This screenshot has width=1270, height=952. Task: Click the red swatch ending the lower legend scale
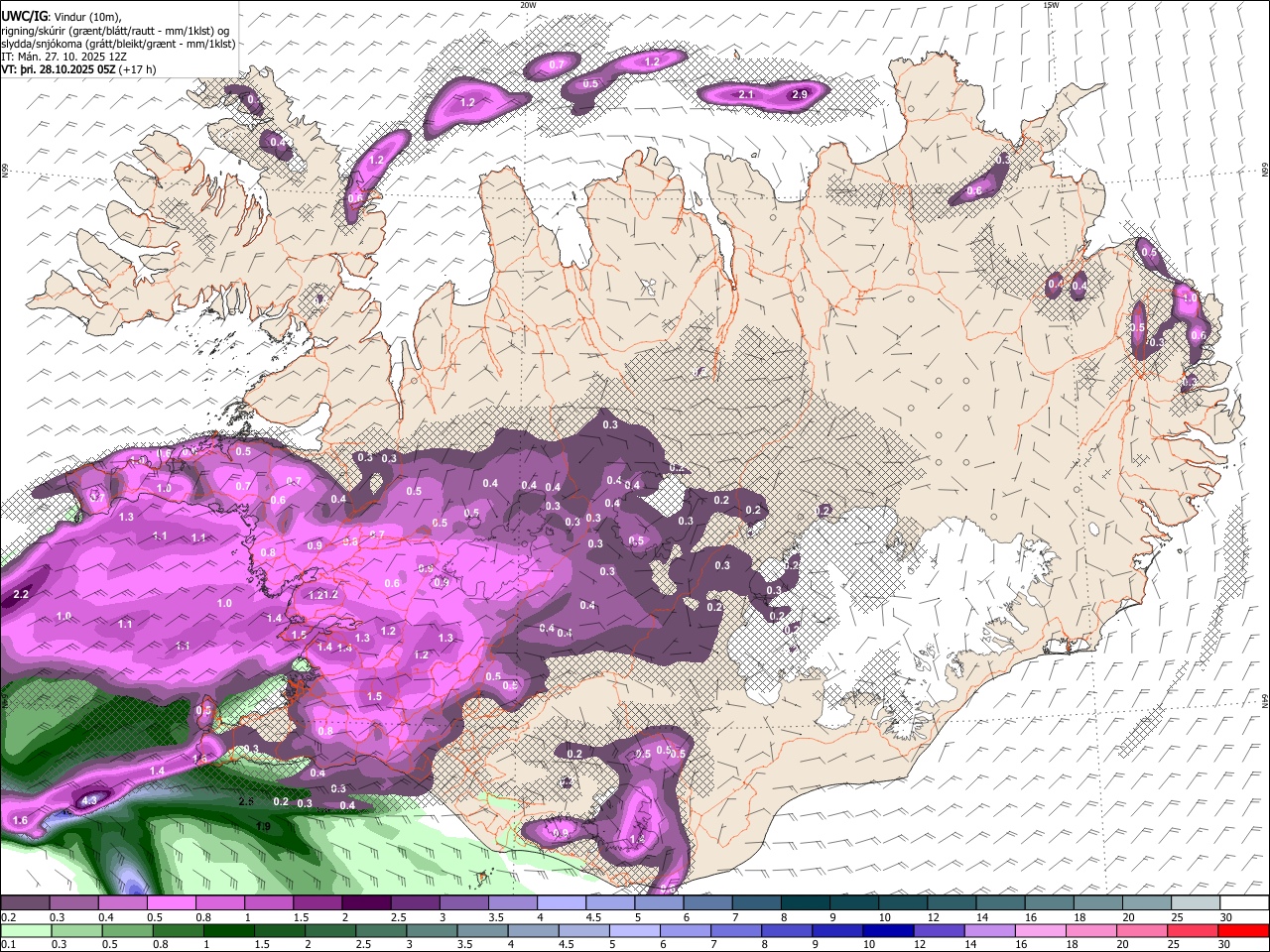click(1243, 931)
